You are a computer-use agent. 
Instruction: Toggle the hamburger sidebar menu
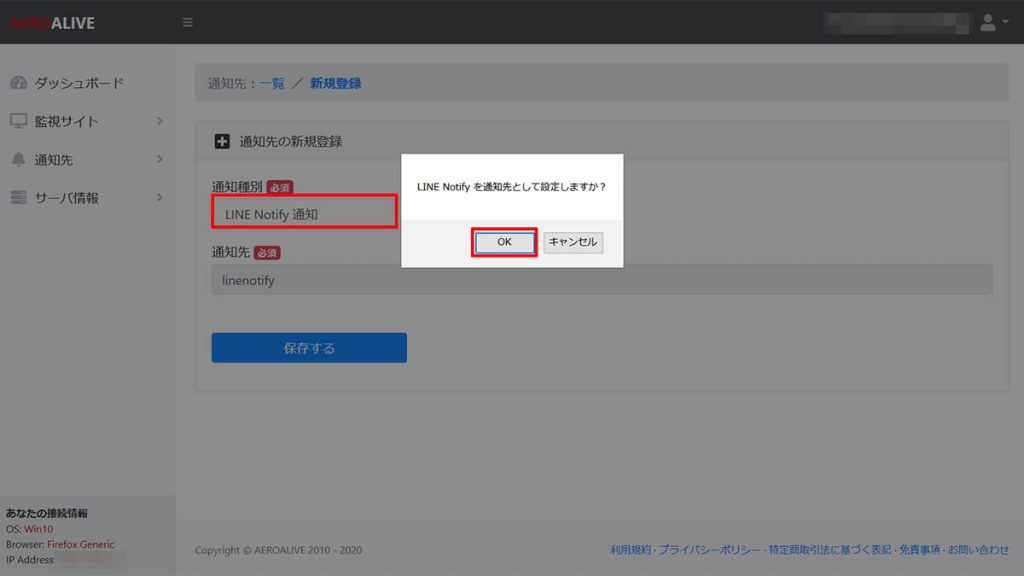coord(187,22)
